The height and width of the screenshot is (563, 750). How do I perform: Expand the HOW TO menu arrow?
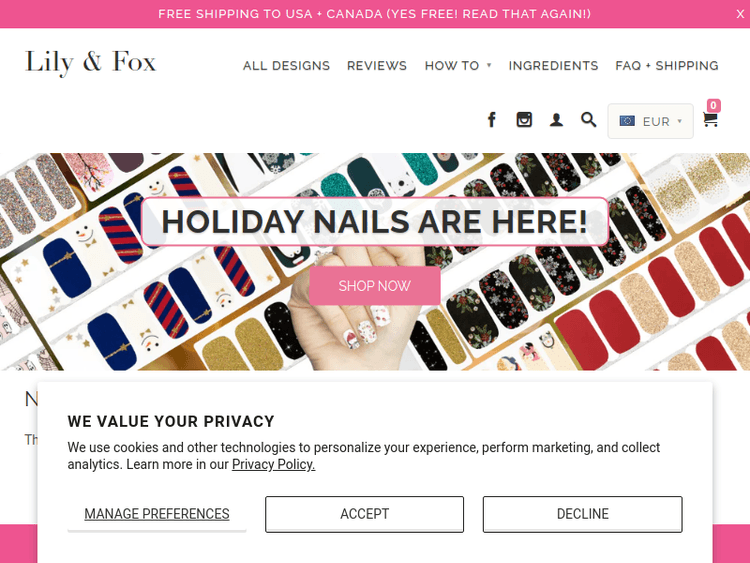tap(489, 65)
